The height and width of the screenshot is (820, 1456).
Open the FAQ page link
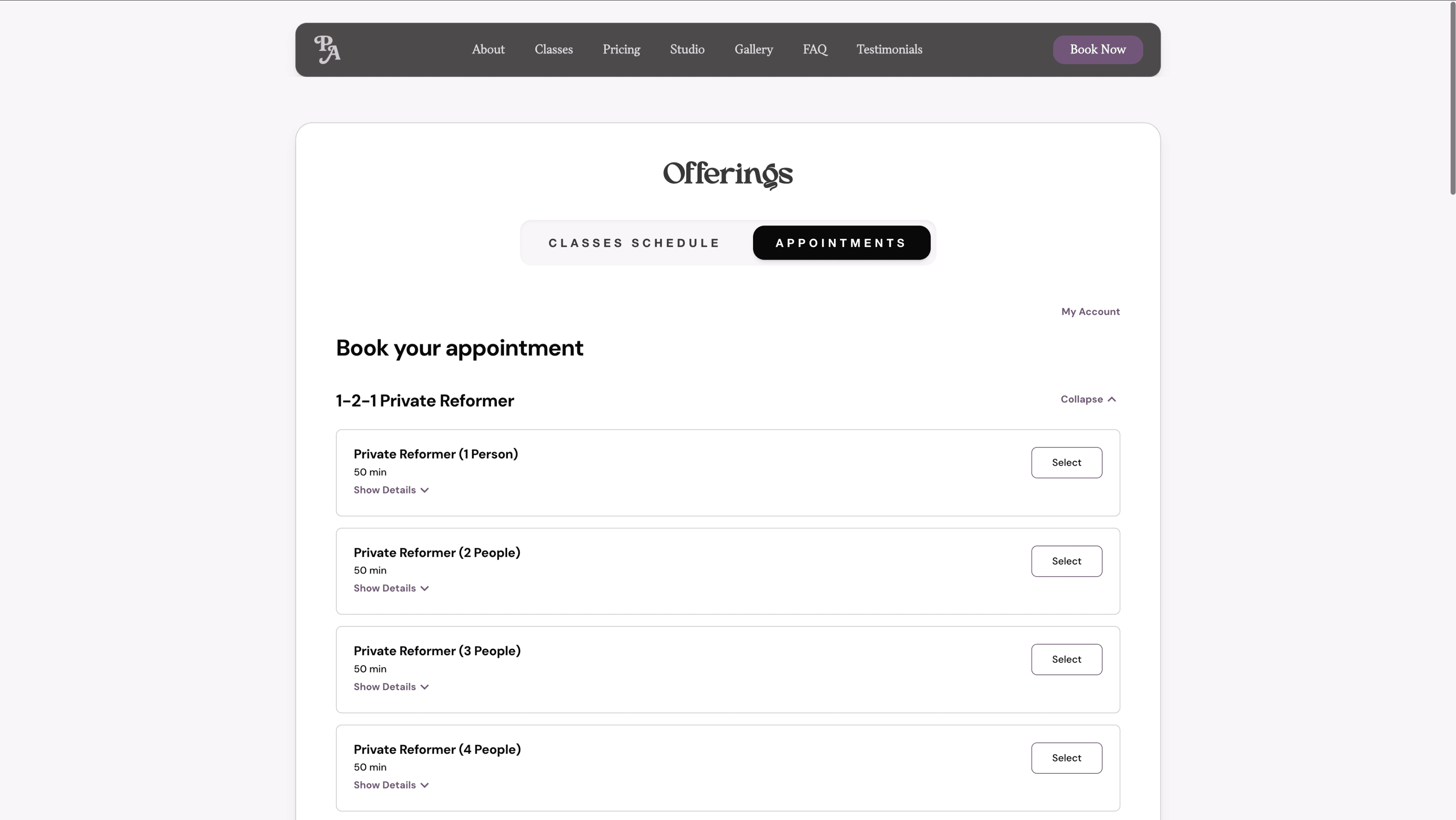coord(815,50)
